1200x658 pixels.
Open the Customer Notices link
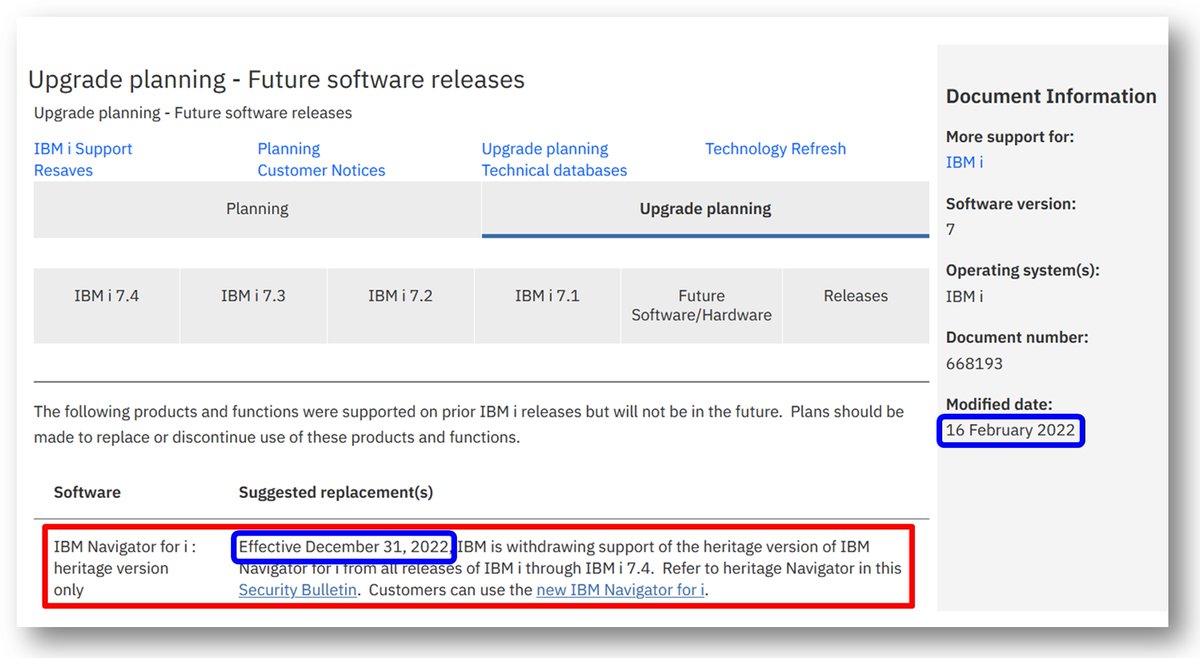tap(320, 170)
